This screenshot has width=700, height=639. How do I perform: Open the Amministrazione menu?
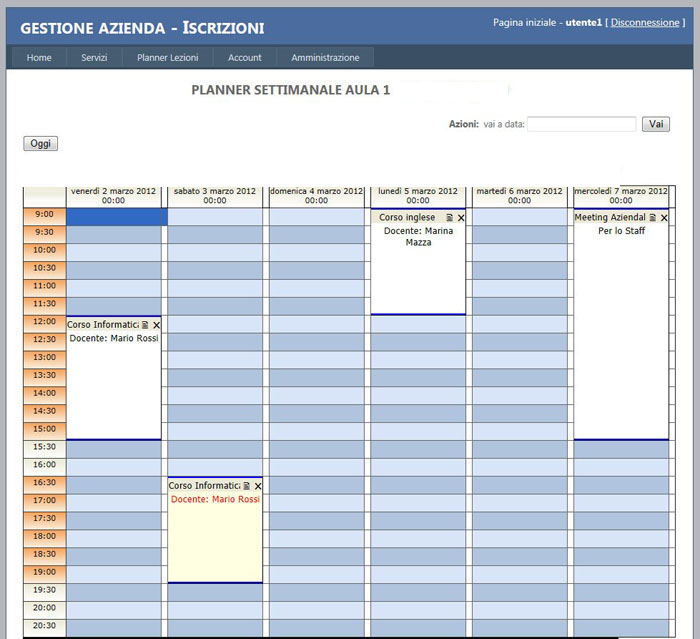pos(325,58)
